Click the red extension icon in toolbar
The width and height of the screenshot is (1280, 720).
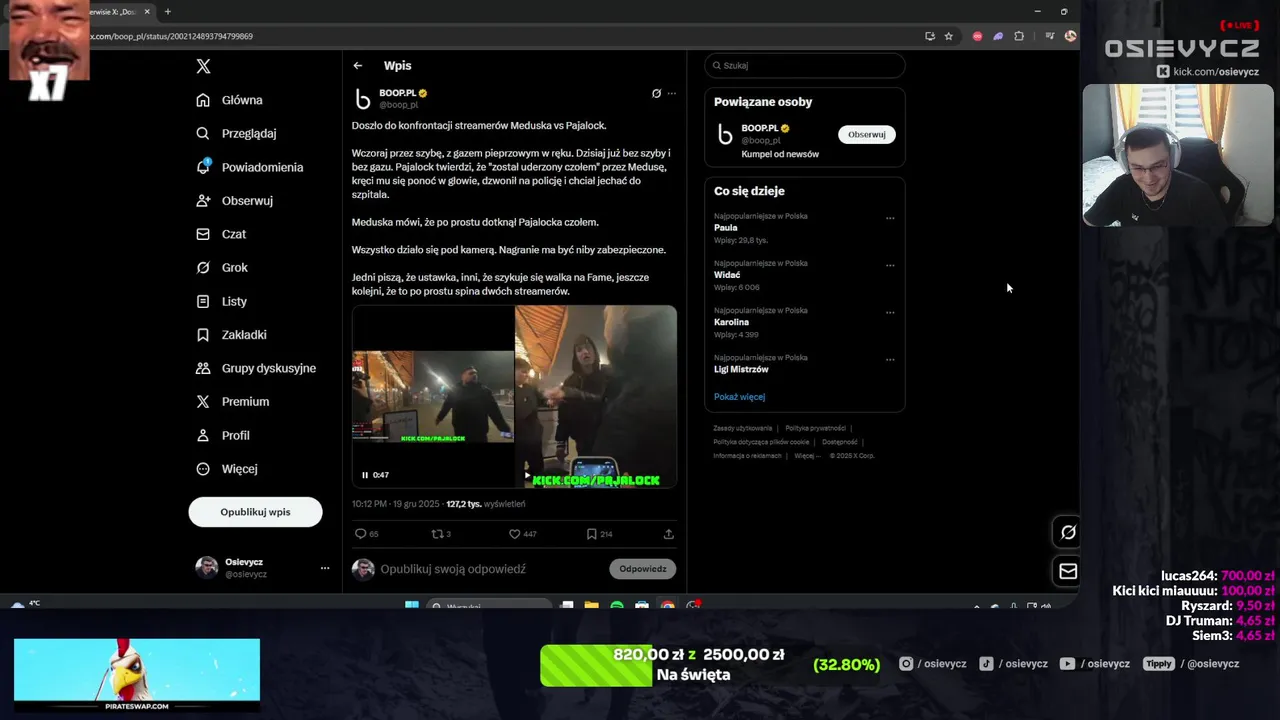point(977,36)
